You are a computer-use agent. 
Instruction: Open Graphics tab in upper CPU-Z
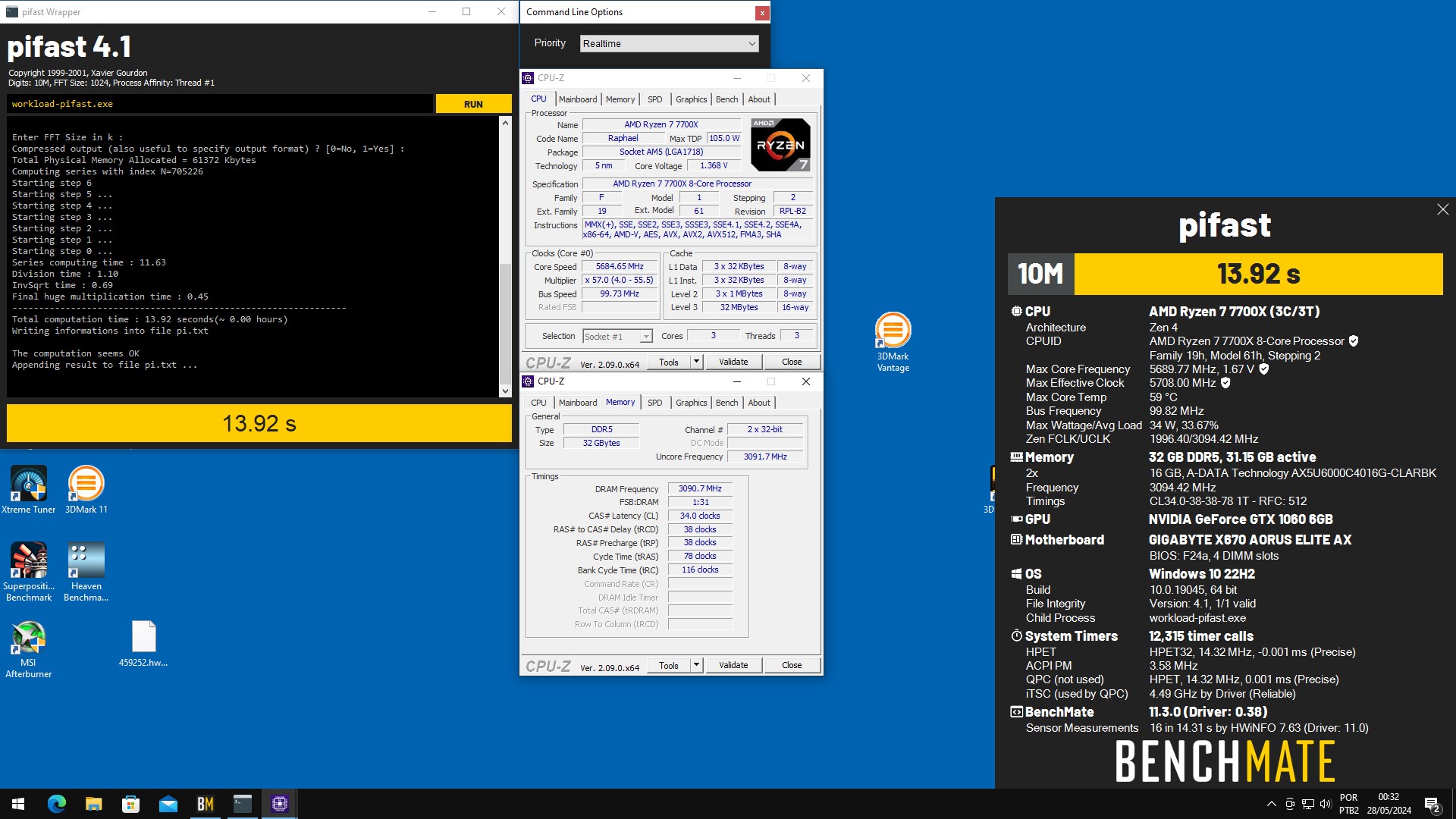691,99
